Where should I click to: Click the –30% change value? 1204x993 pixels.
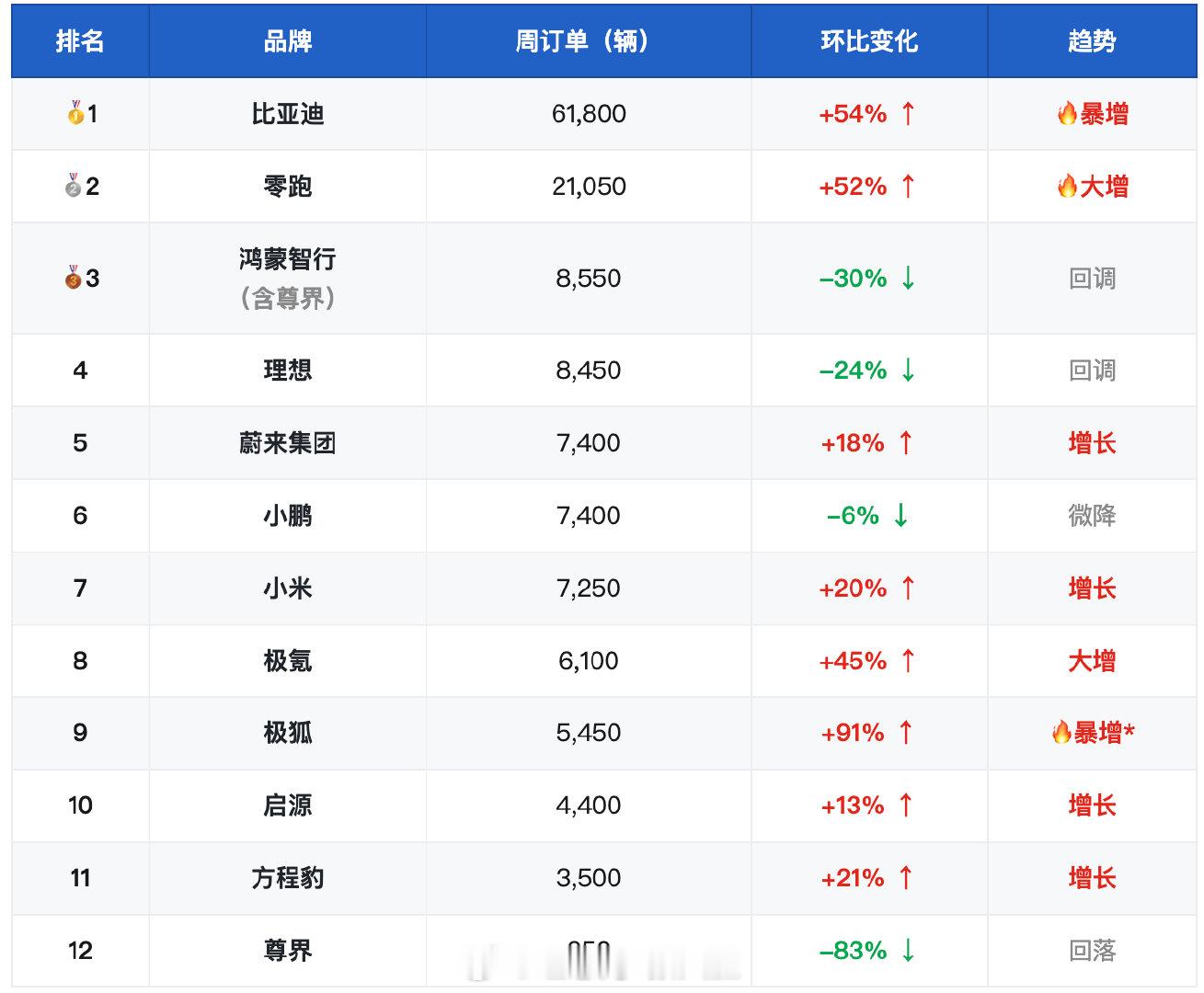pyautogui.click(x=853, y=278)
